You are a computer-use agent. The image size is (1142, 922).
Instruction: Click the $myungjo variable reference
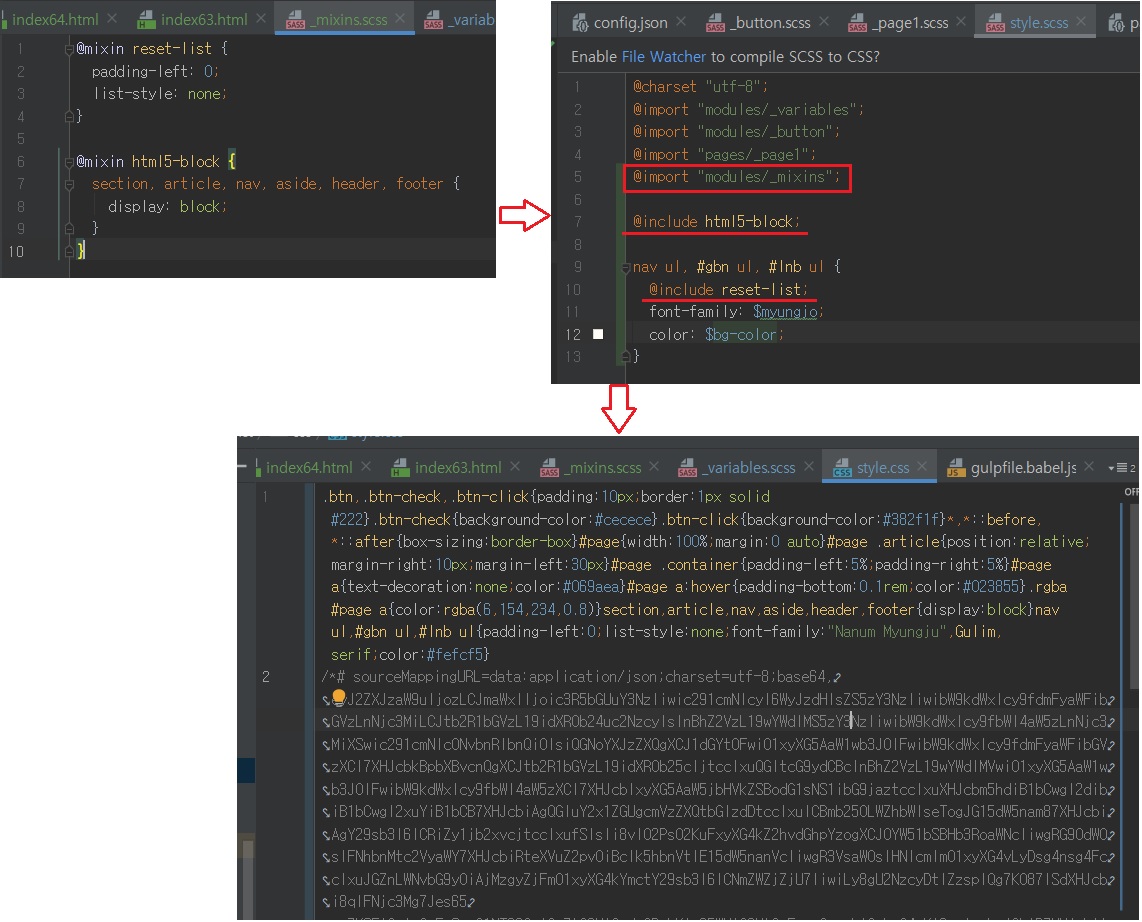coord(786,312)
